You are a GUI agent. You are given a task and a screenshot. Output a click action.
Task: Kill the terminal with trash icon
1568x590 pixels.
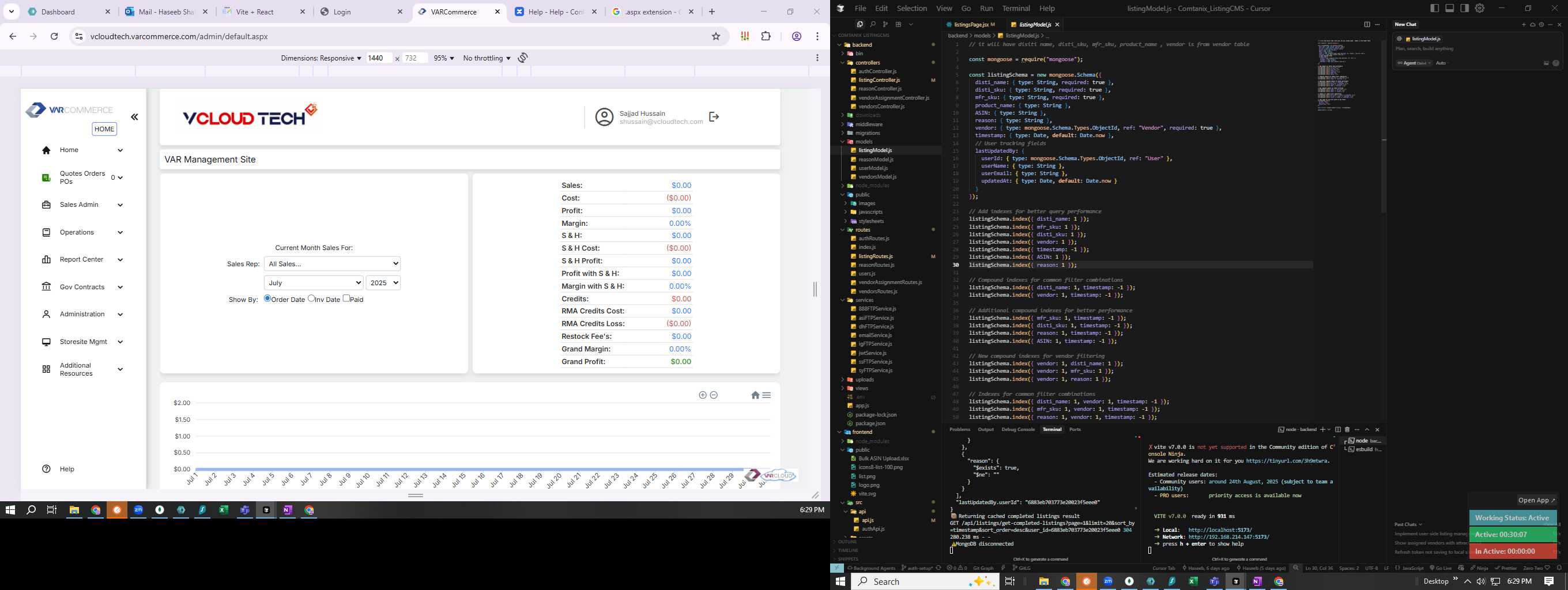[x=1347, y=430]
